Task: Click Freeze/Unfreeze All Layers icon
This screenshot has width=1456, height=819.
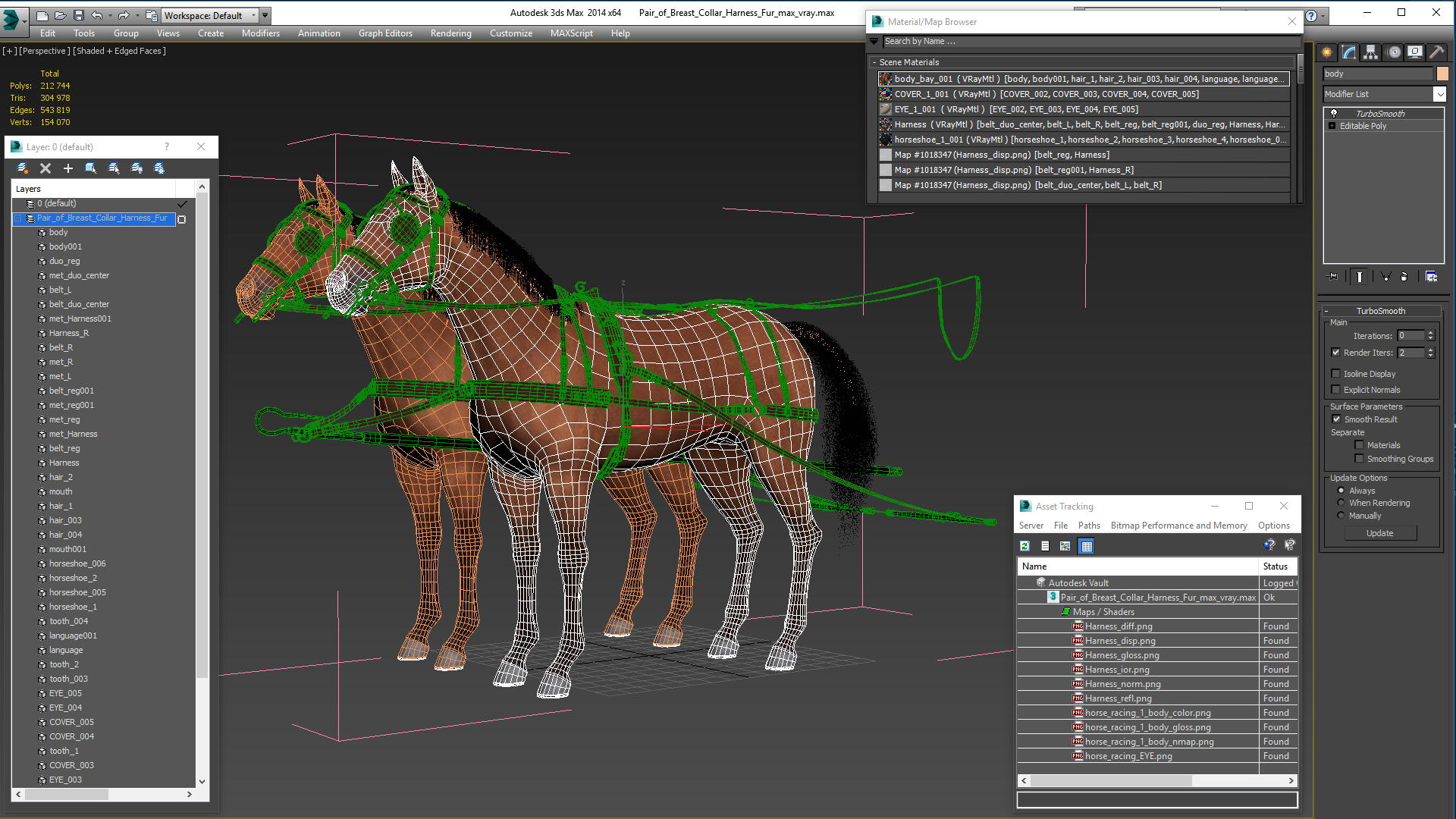Action: pyautogui.click(x=159, y=168)
